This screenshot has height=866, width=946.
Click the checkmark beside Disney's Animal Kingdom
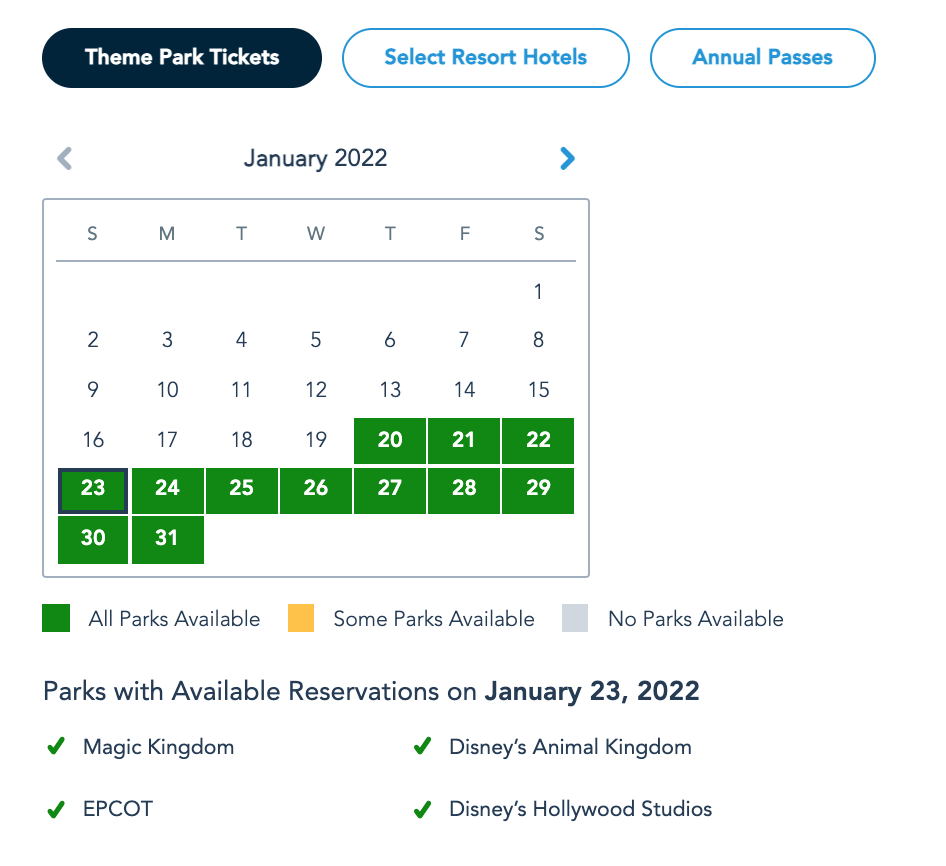[x=422, y=746]
